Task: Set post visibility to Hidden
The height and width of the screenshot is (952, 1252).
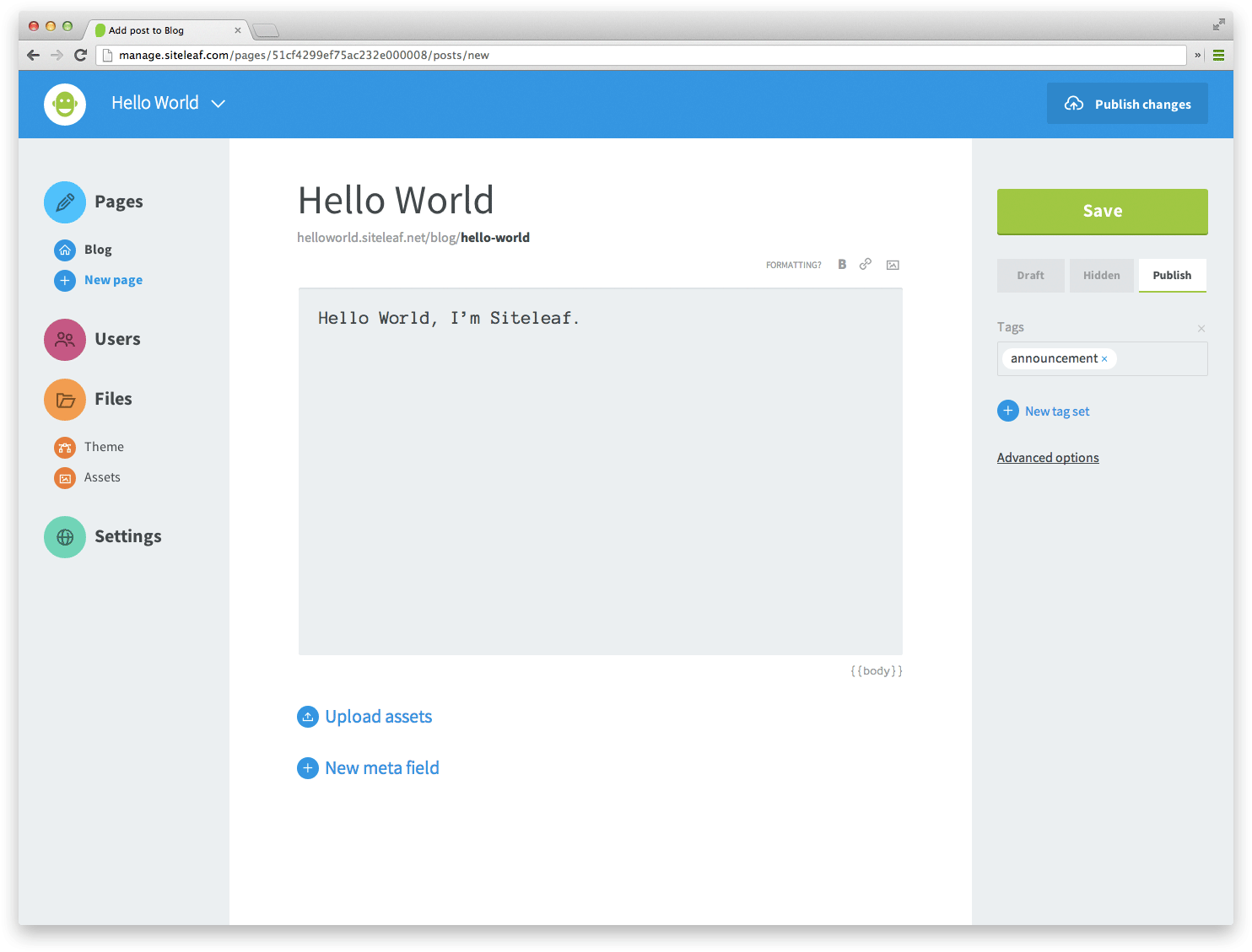Action: [x=1102, y=276]
